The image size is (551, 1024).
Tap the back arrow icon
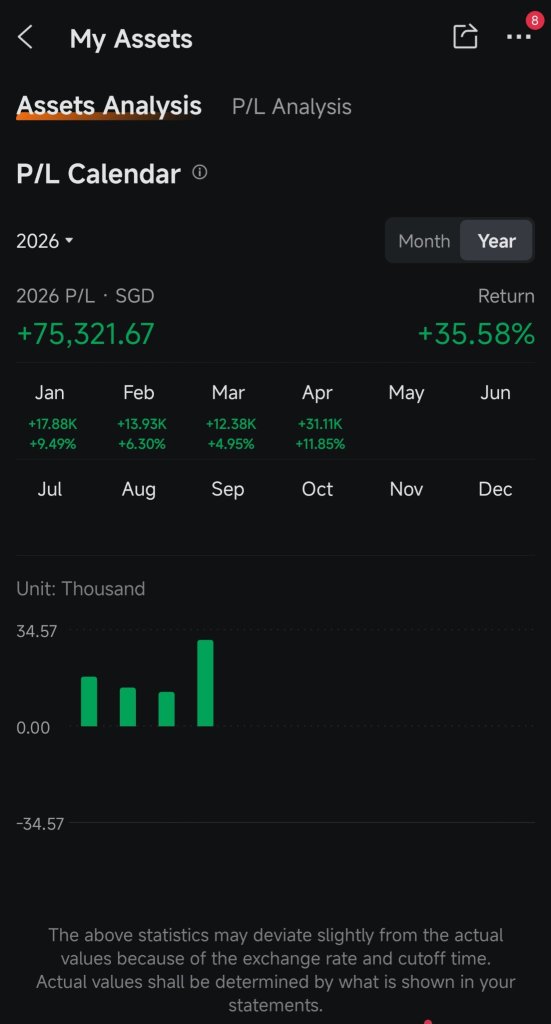tap(25, 37)
